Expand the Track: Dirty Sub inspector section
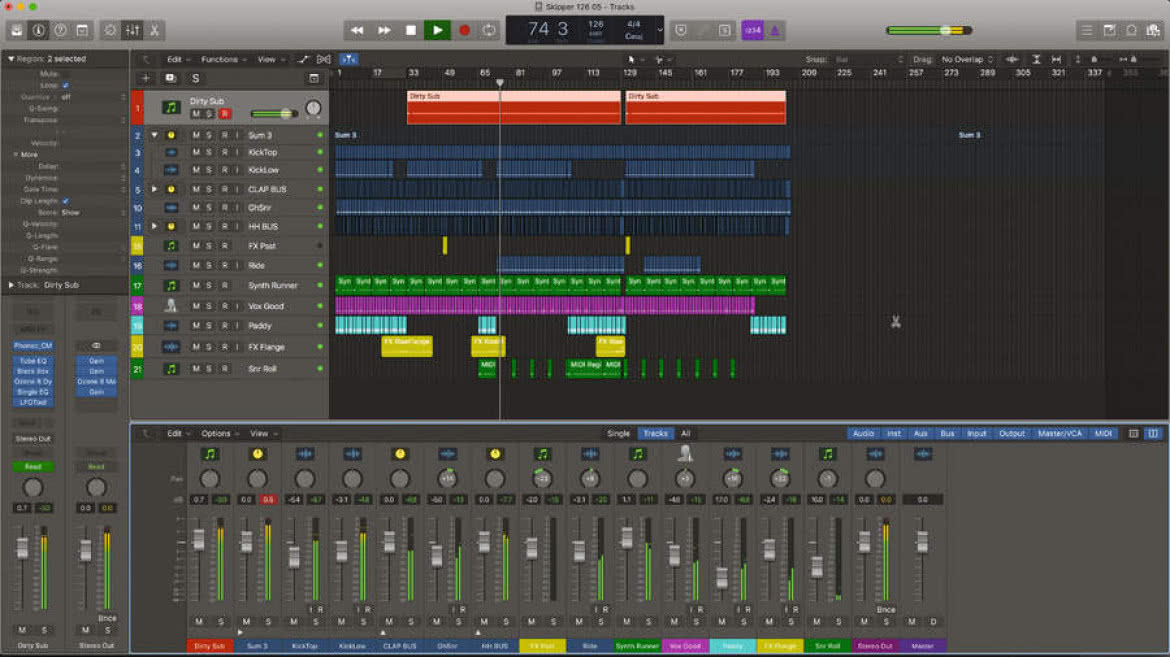Screen dimensions: 1170x657 (x=10, y=284)
